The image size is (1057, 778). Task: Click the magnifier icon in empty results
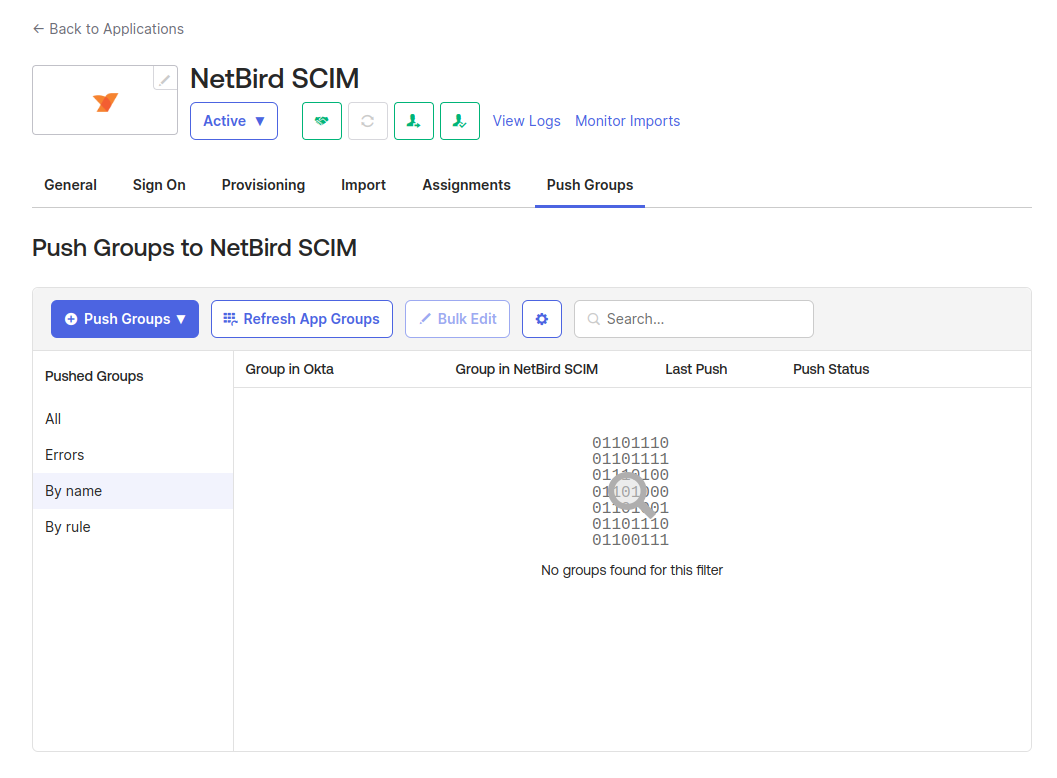(630, 494)
